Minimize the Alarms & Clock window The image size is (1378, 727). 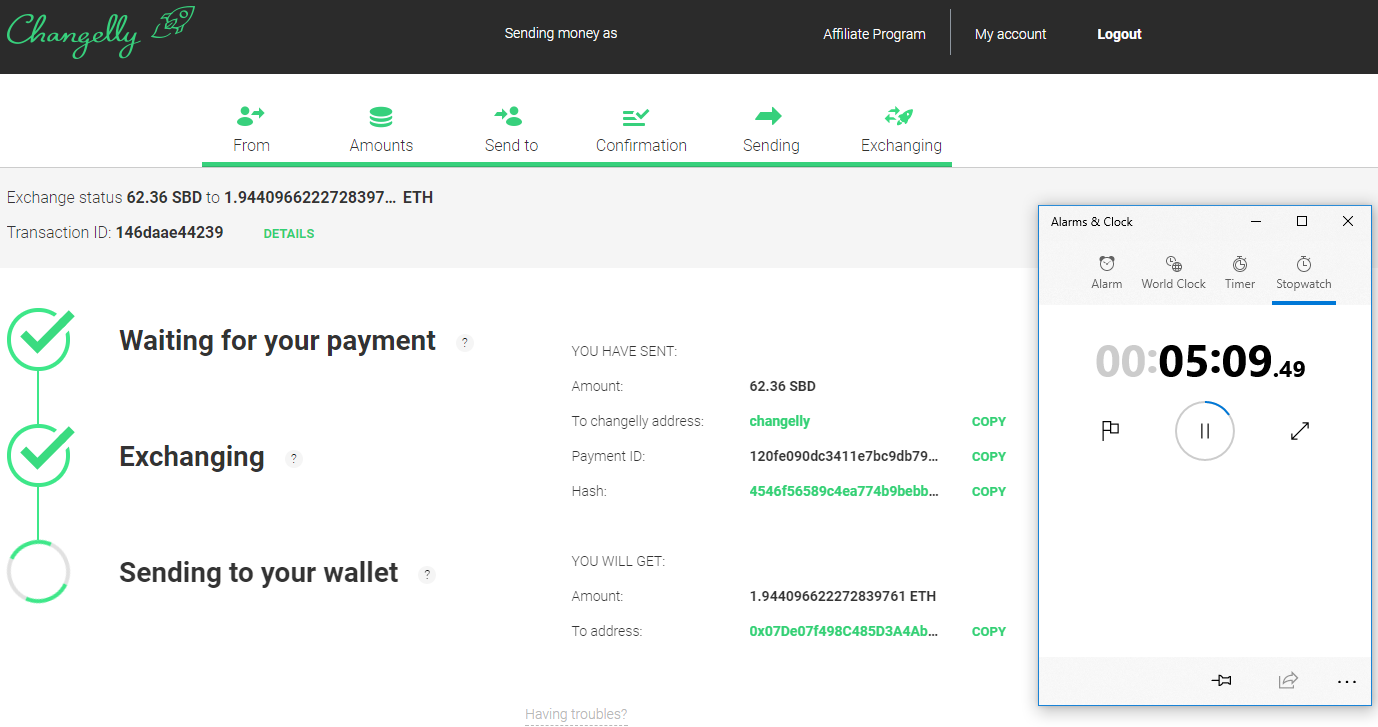click(x=1256, y=221)
